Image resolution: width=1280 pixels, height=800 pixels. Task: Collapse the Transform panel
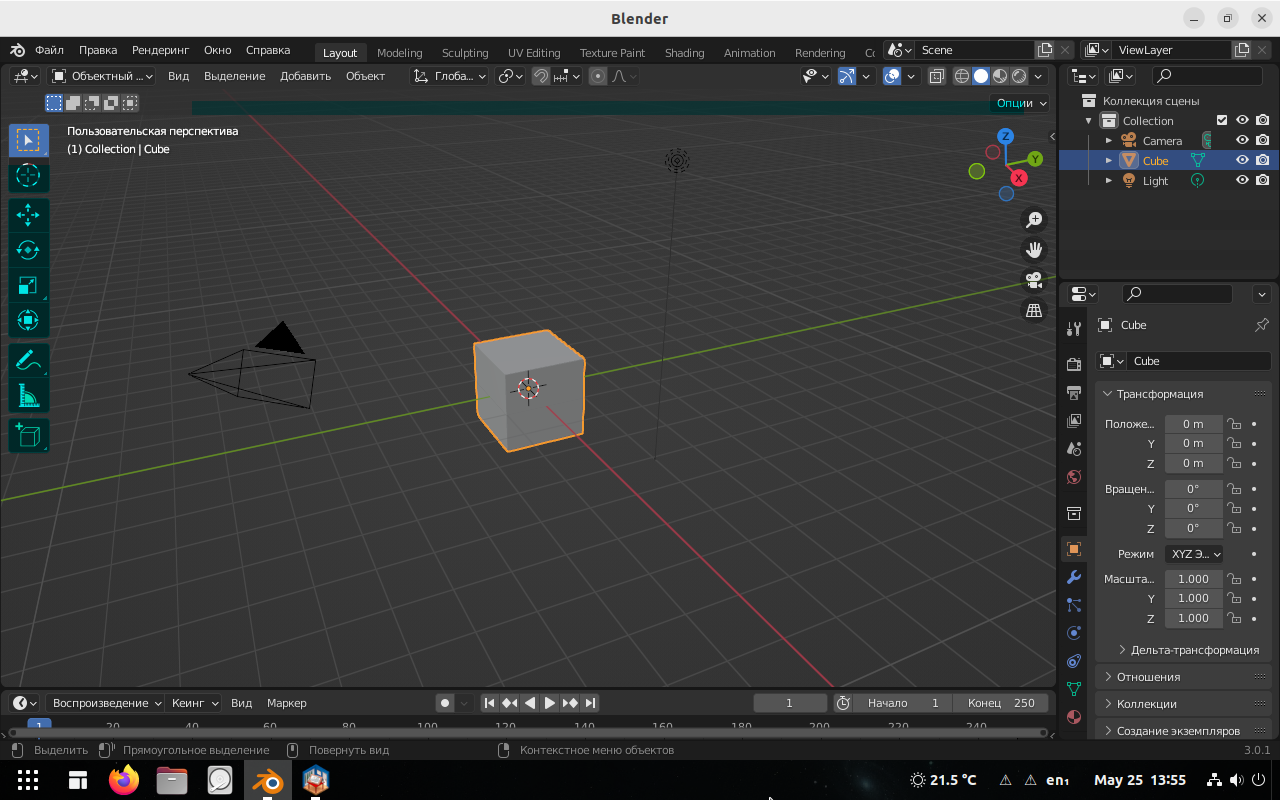[1184, 394]
